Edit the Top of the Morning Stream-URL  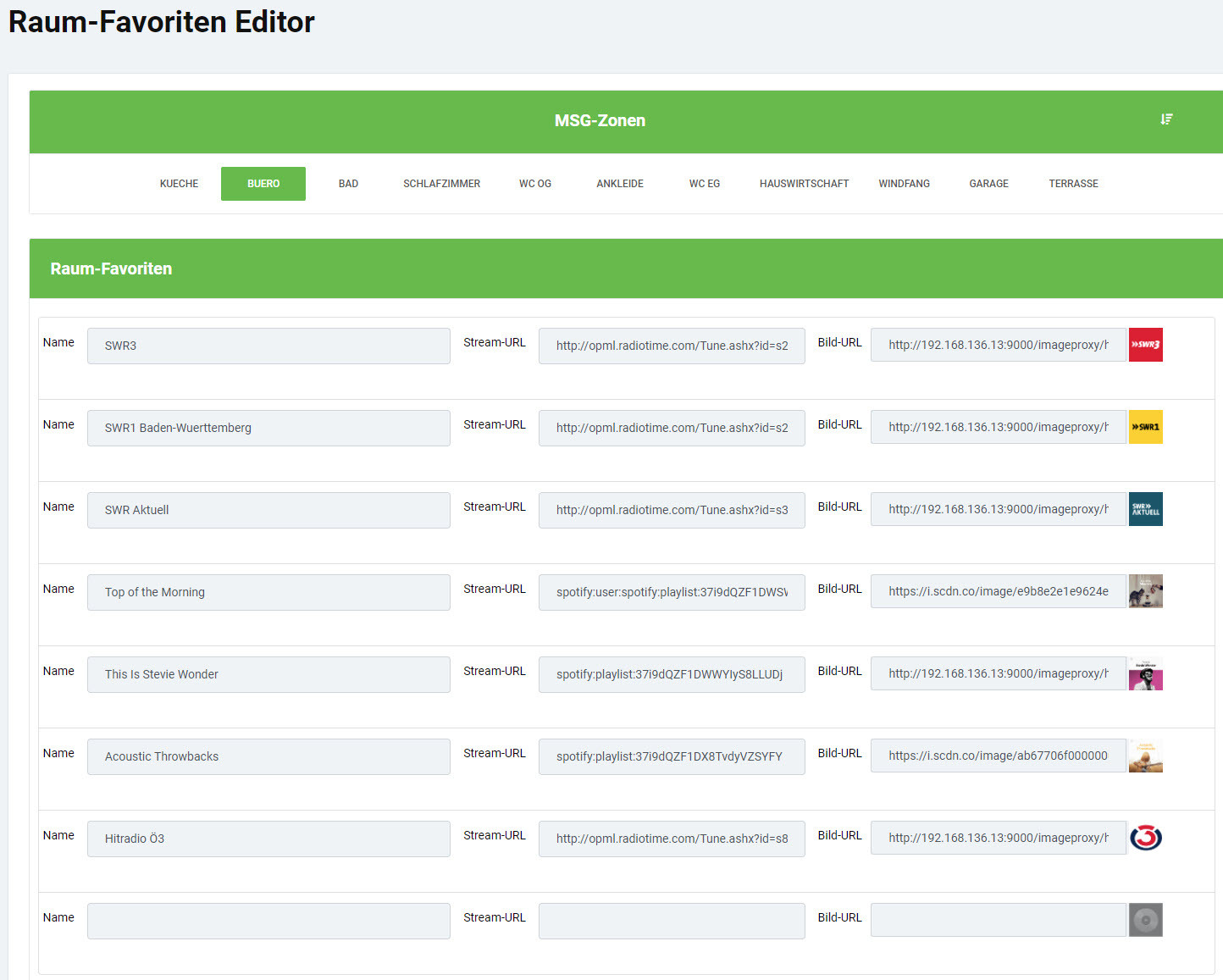click(x=672, y=592)
